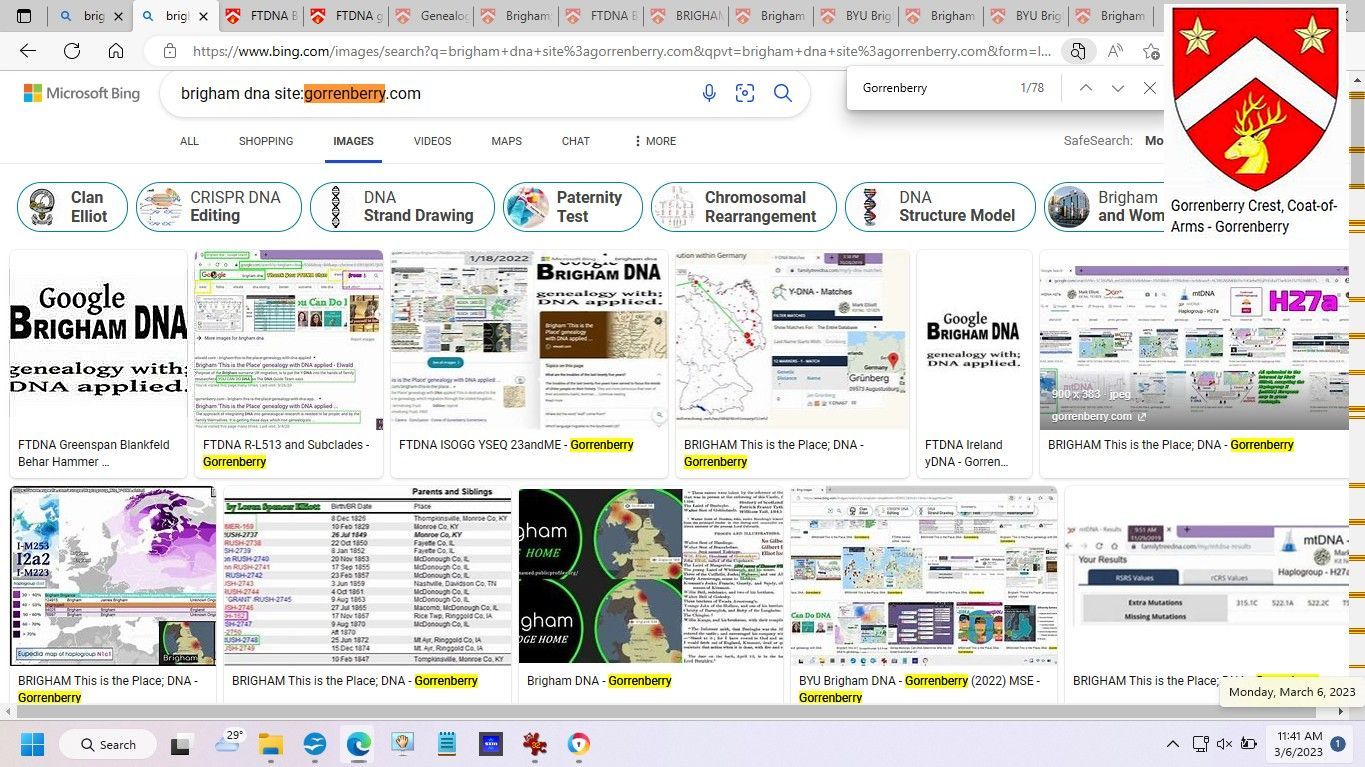Click the find-on-page 'Gorrenberry' field
This screenshot has height=767, width=1365.
[930, 88]
